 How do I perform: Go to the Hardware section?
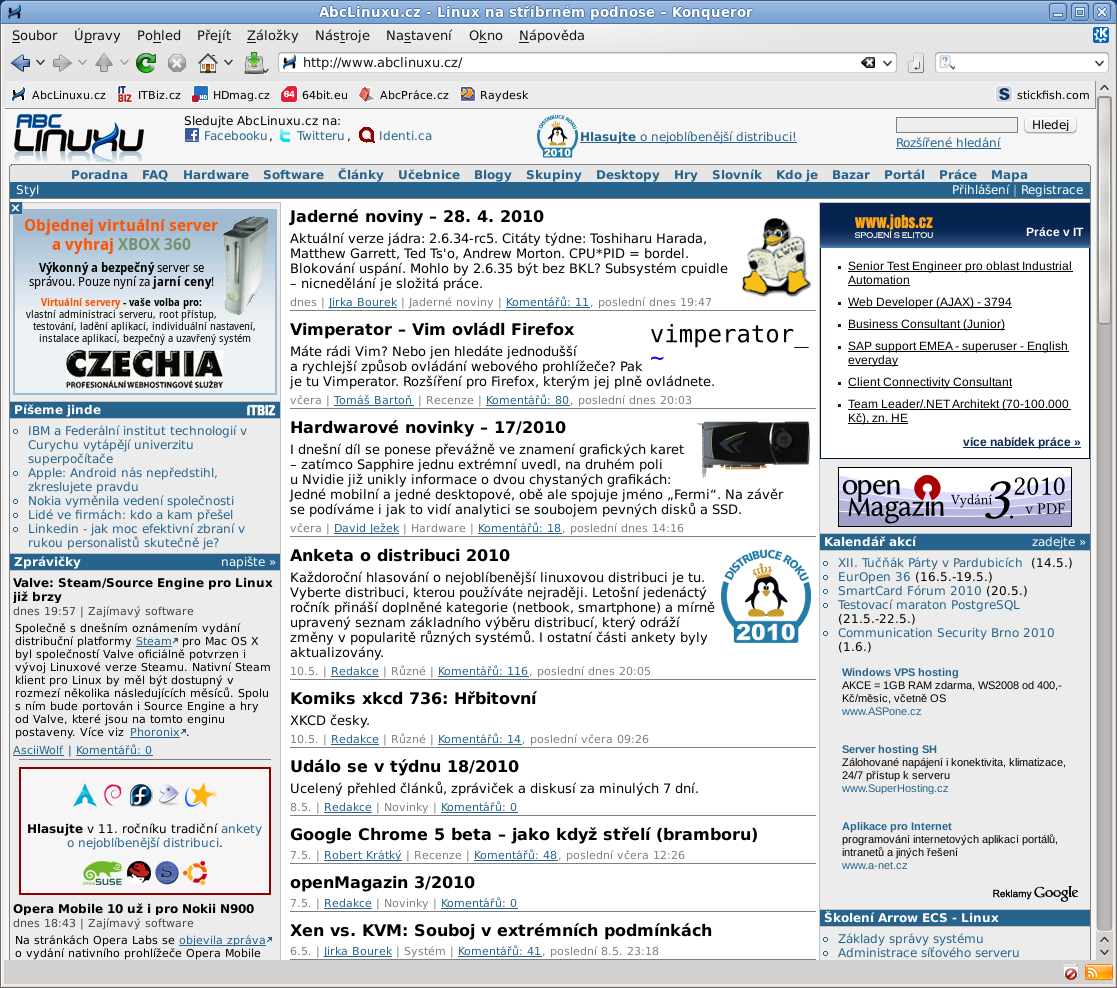click(x=216, y=175)
